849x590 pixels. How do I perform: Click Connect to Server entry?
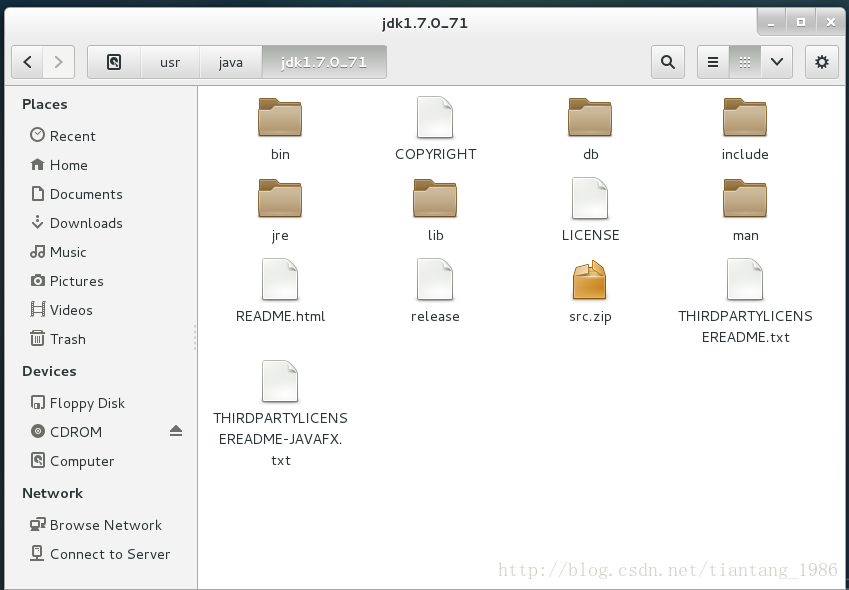[100, 554]
